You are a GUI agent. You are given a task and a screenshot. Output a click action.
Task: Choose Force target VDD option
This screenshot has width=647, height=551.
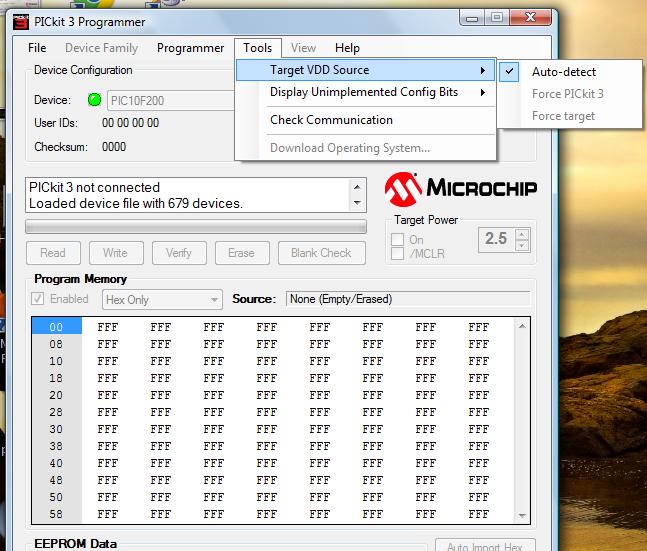tap(570, 116)
